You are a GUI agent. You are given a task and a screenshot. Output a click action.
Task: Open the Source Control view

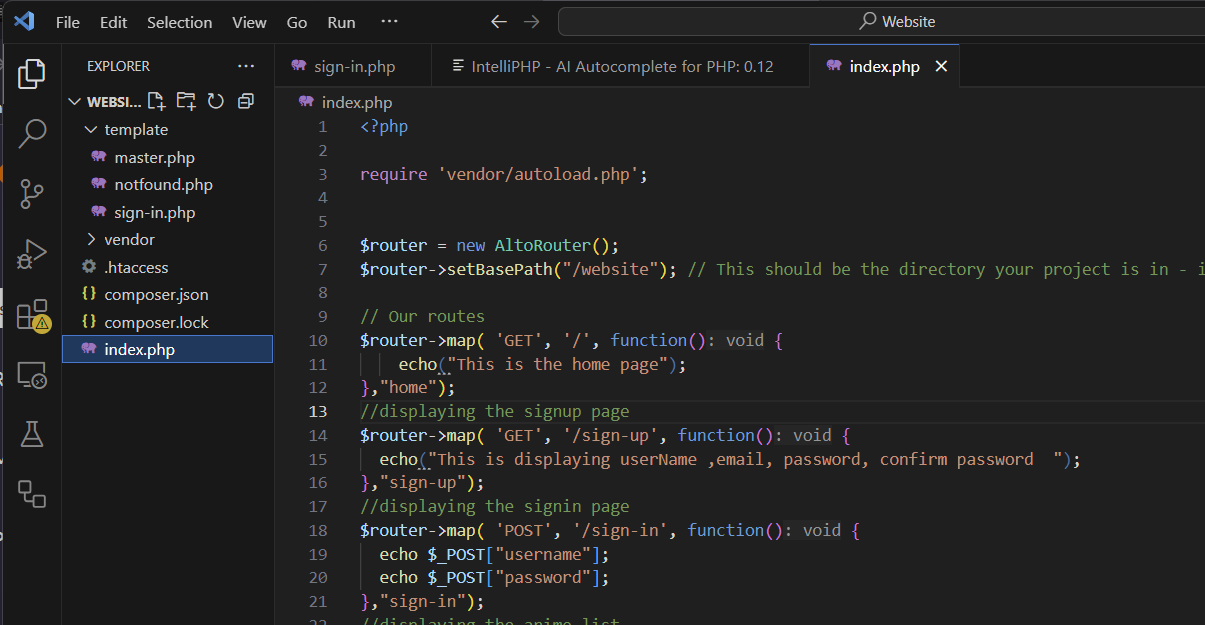[32, 194]
